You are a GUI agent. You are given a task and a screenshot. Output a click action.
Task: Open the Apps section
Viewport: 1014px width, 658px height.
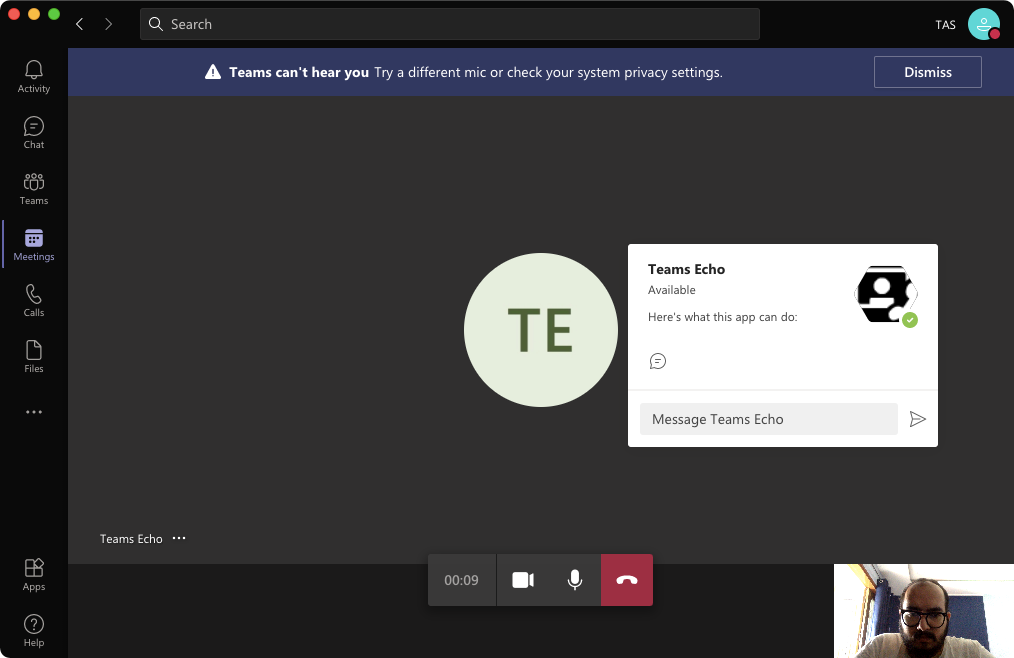coord(33,573)
